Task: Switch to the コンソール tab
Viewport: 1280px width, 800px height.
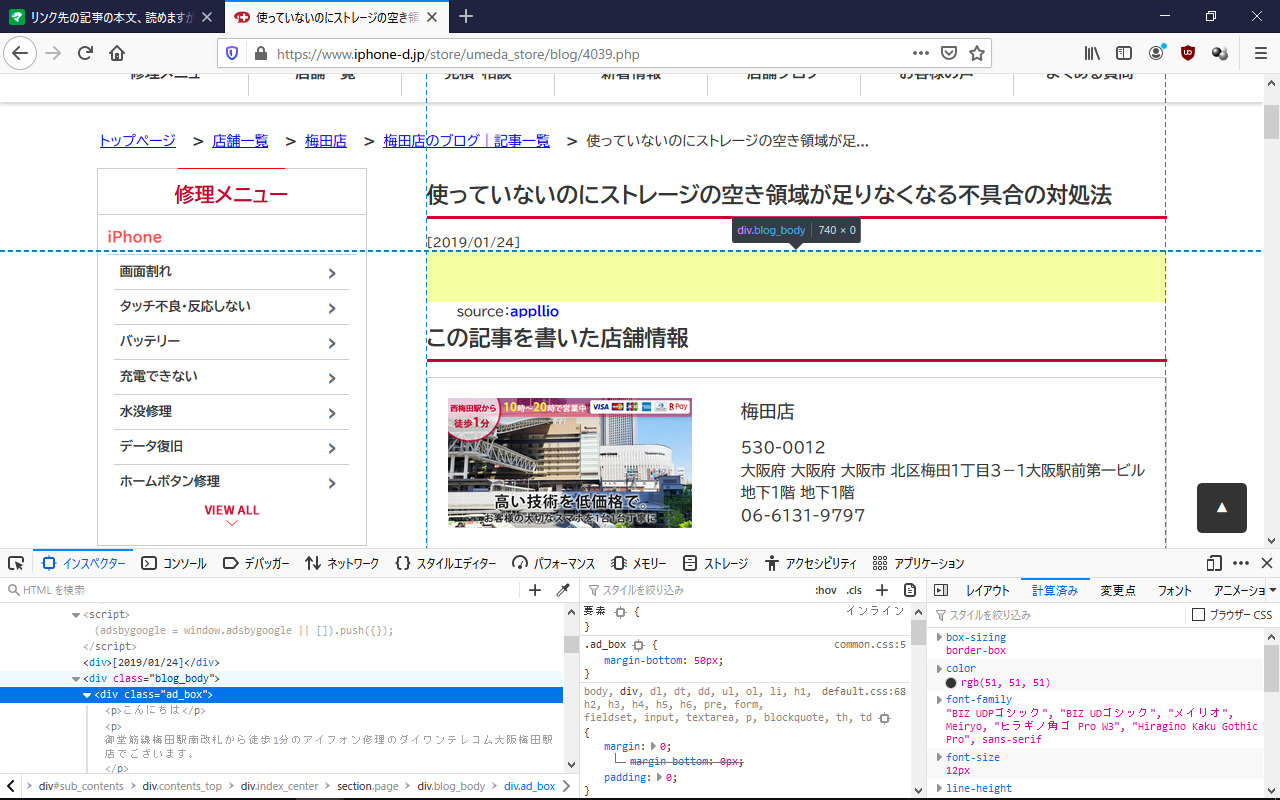Action: click(x=174, y=563)
